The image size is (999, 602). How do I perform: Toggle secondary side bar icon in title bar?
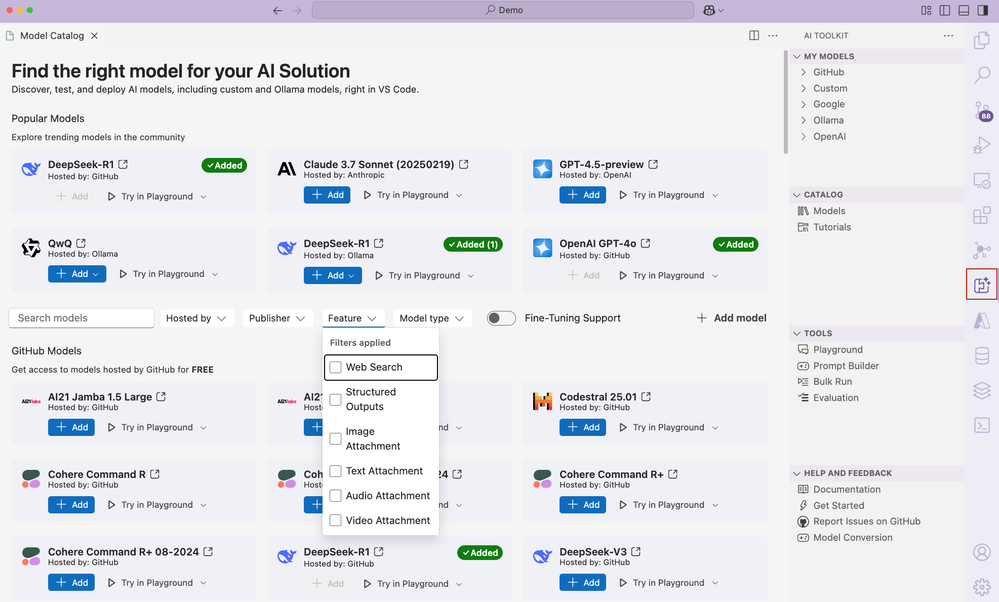coord(982,10)
